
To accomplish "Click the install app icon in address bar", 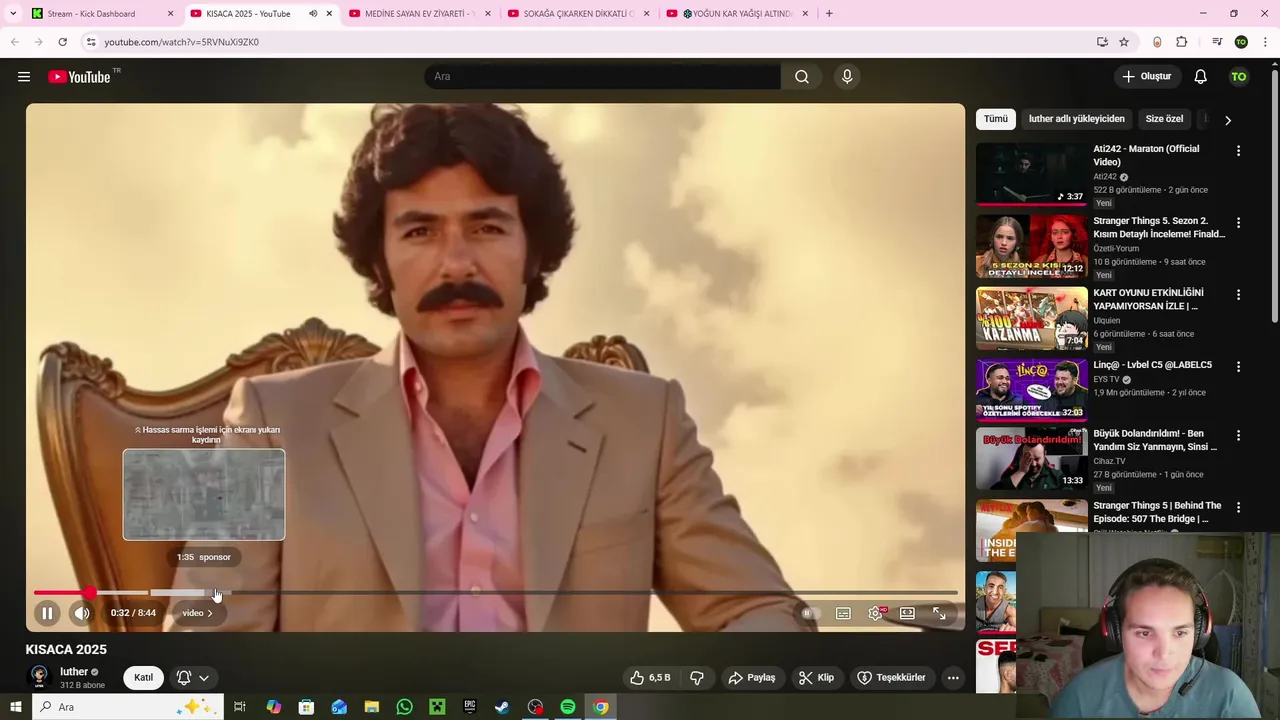I will (1102, 42).
